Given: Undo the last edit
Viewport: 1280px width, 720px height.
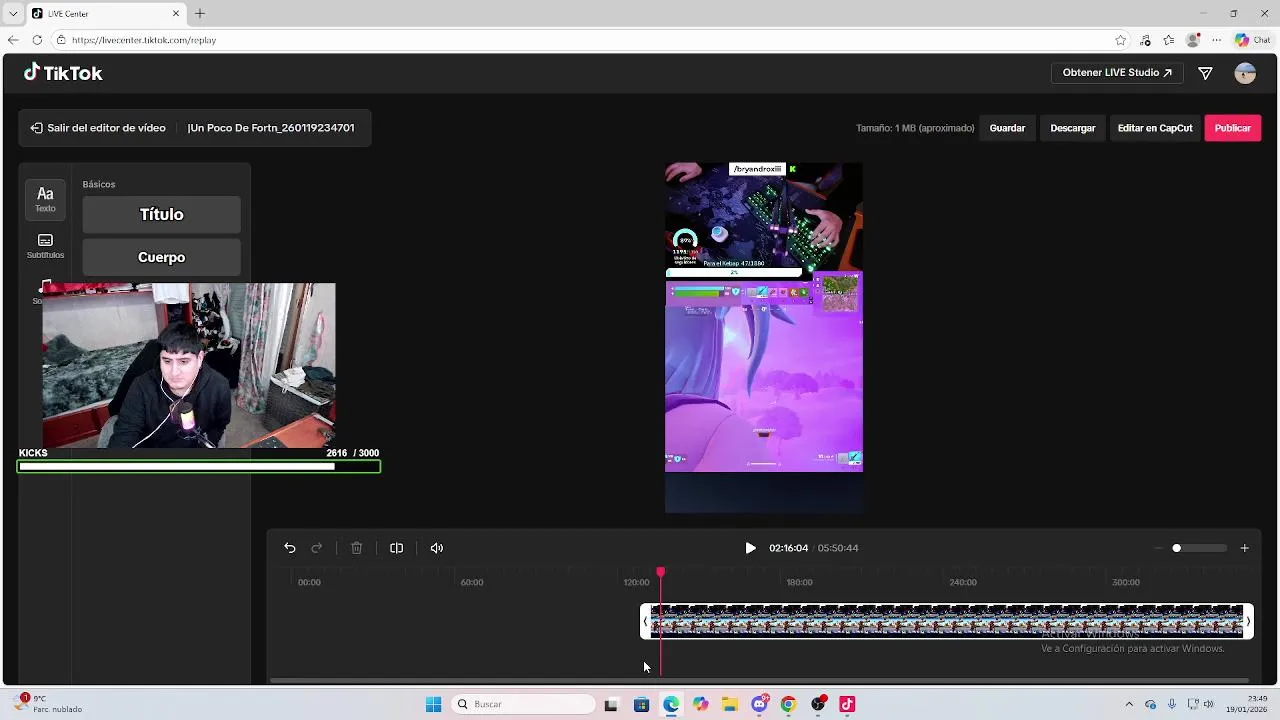Looking at the screenshot, I should pyautogui.click(x=290, y=548).
